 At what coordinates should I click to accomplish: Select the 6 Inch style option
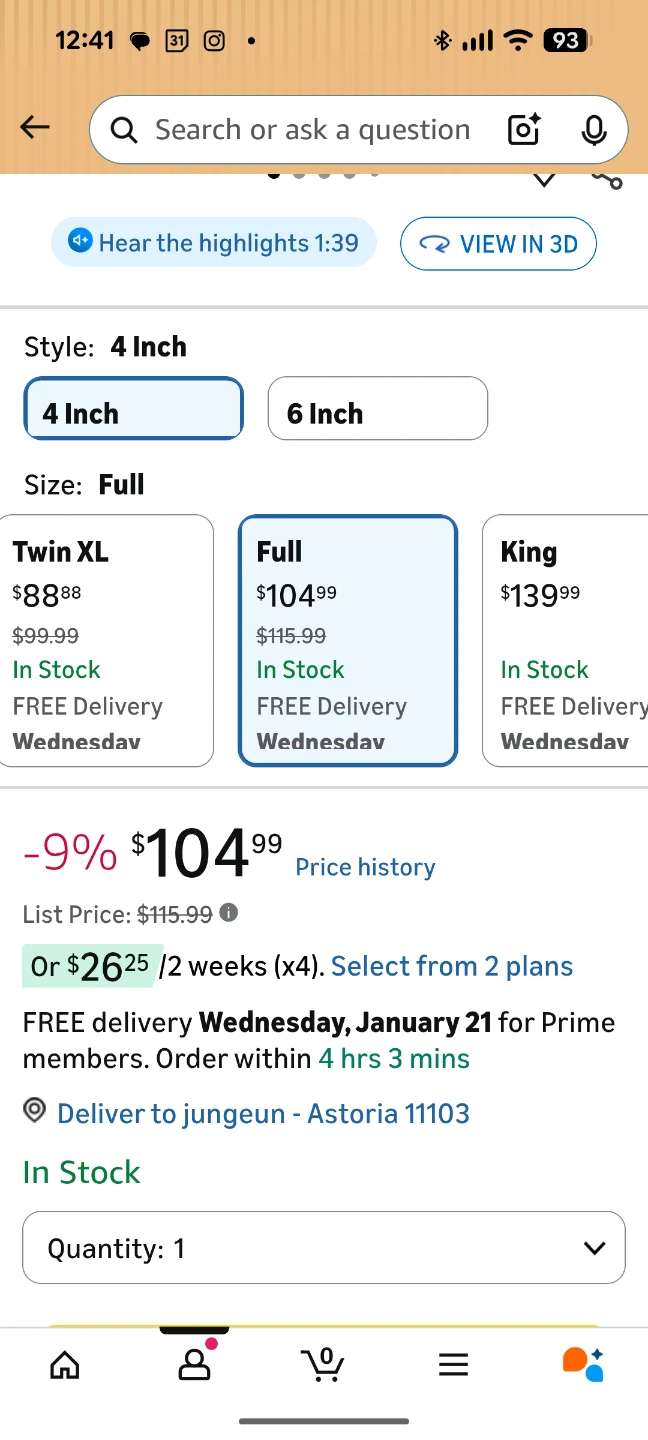click(377, 409)
